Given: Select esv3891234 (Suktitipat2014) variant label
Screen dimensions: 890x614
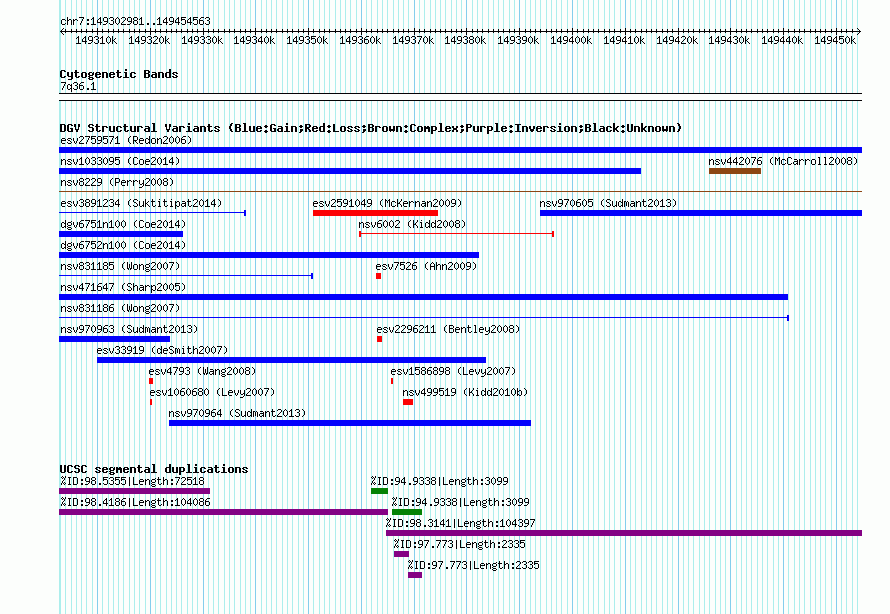Looking at the screenshot, I should tap(141, 203).
